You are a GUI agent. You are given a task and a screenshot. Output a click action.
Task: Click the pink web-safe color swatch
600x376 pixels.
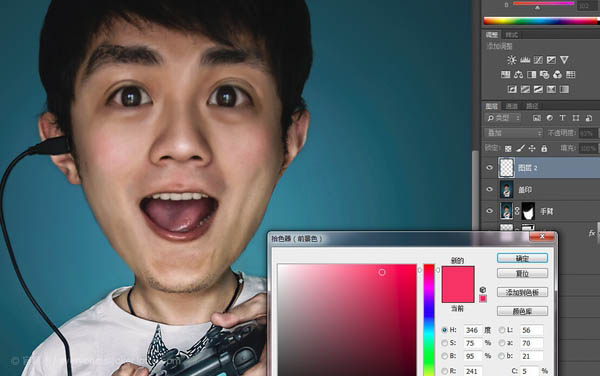483,299
